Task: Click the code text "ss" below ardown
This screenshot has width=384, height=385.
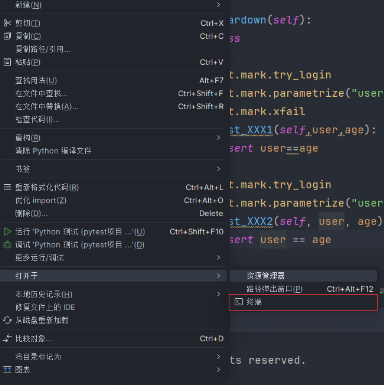Action: tap(235, 38)
